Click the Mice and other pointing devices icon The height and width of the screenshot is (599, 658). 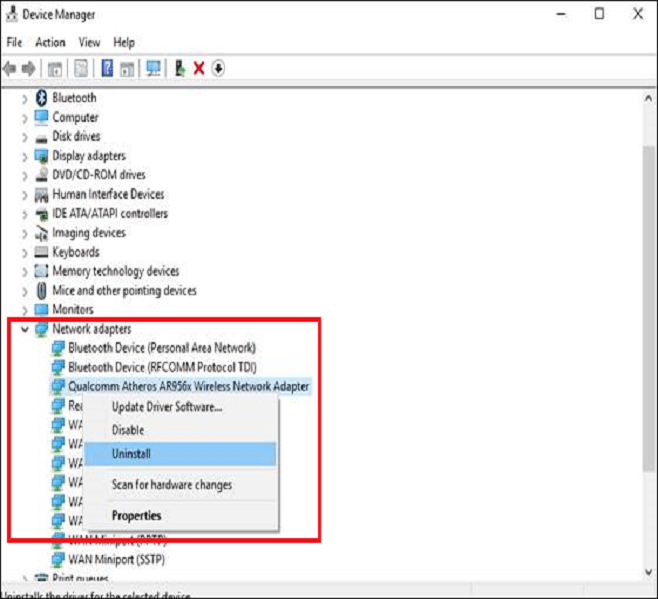tap(41, 290)
